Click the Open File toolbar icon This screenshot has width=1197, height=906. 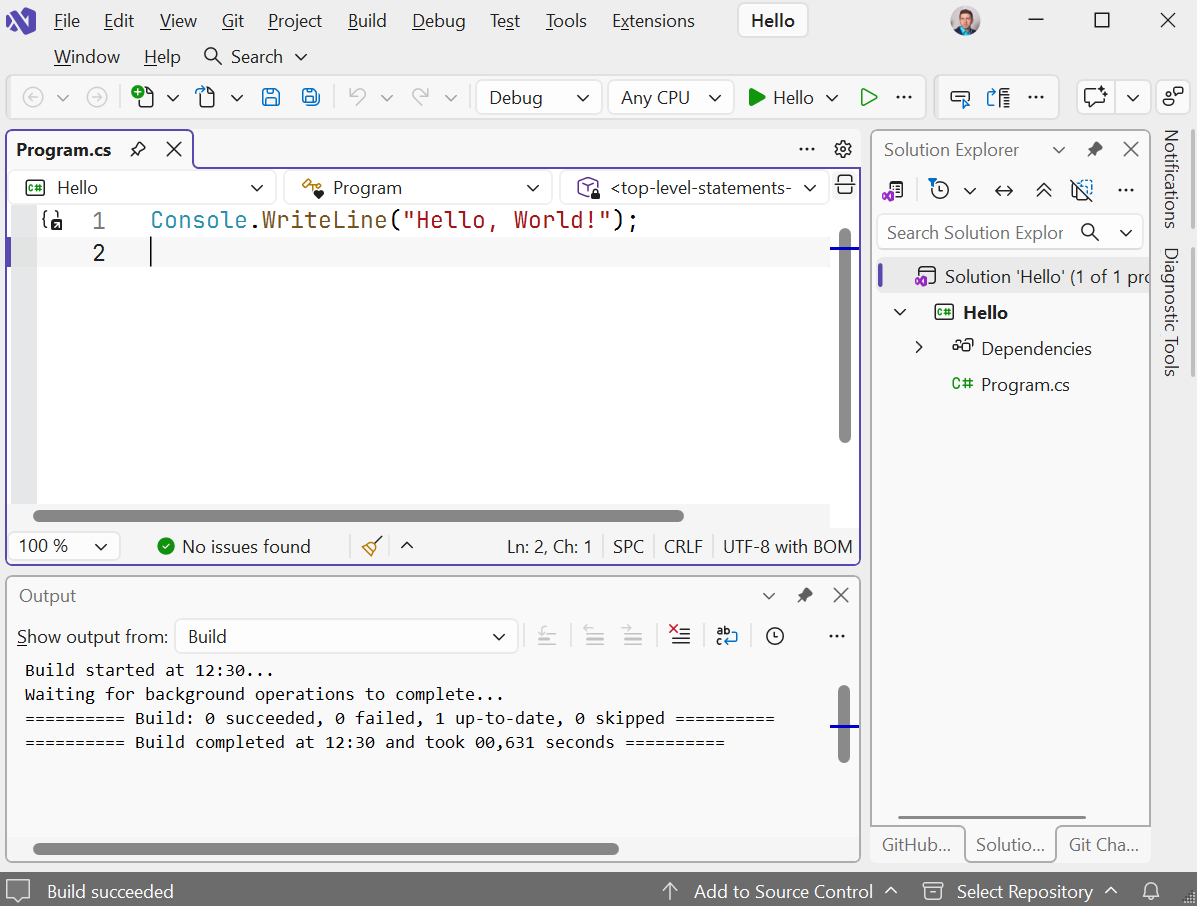click(x=205, y=97)
